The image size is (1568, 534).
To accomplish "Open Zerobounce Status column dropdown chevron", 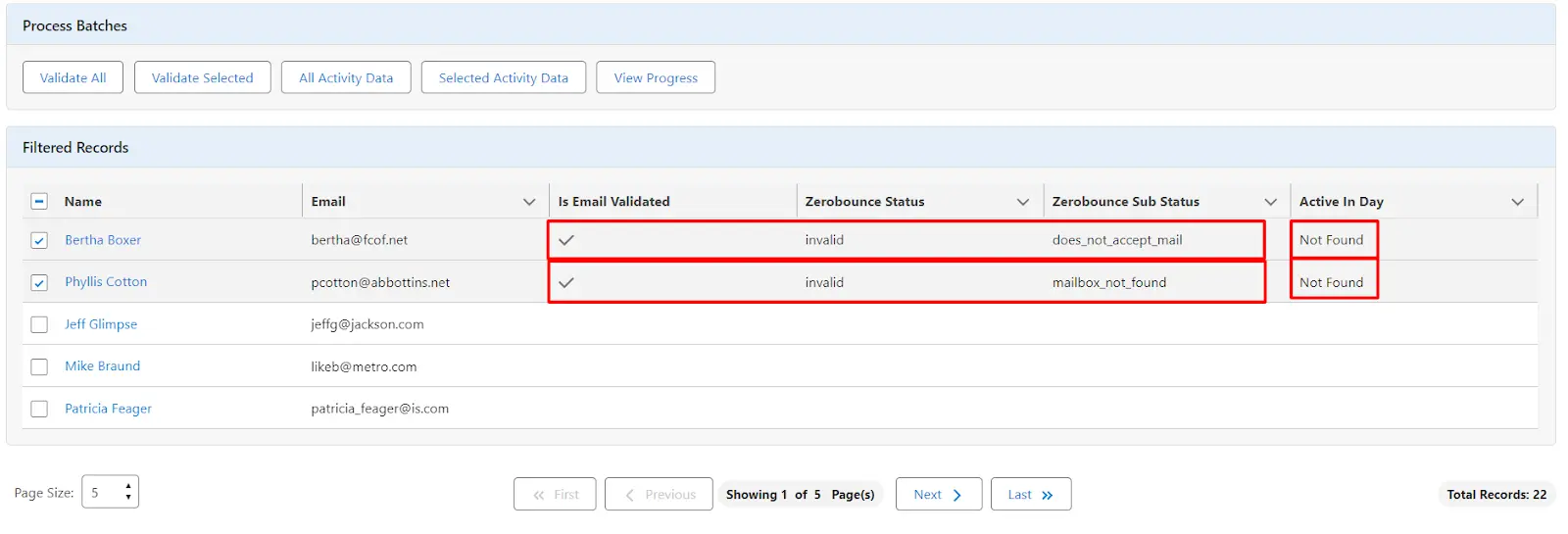I will coord(1023,202).
